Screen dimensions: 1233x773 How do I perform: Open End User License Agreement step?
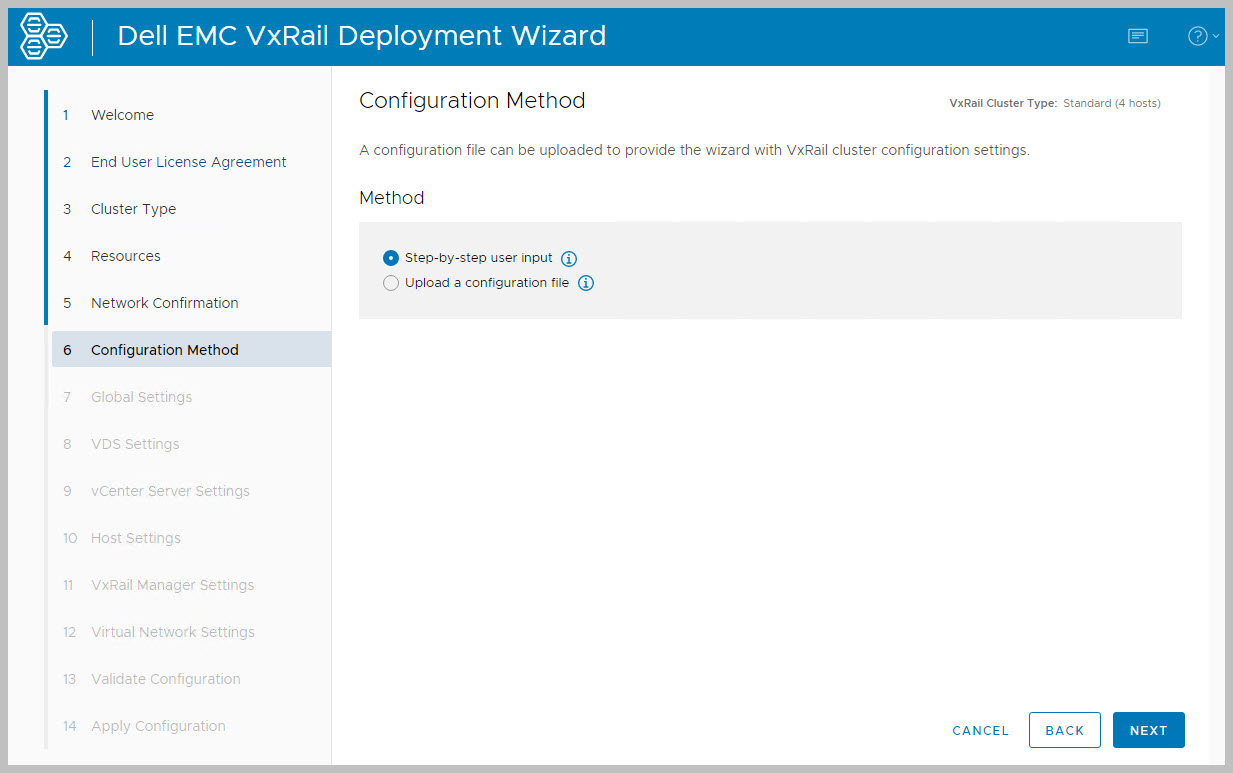coord(188,162)
